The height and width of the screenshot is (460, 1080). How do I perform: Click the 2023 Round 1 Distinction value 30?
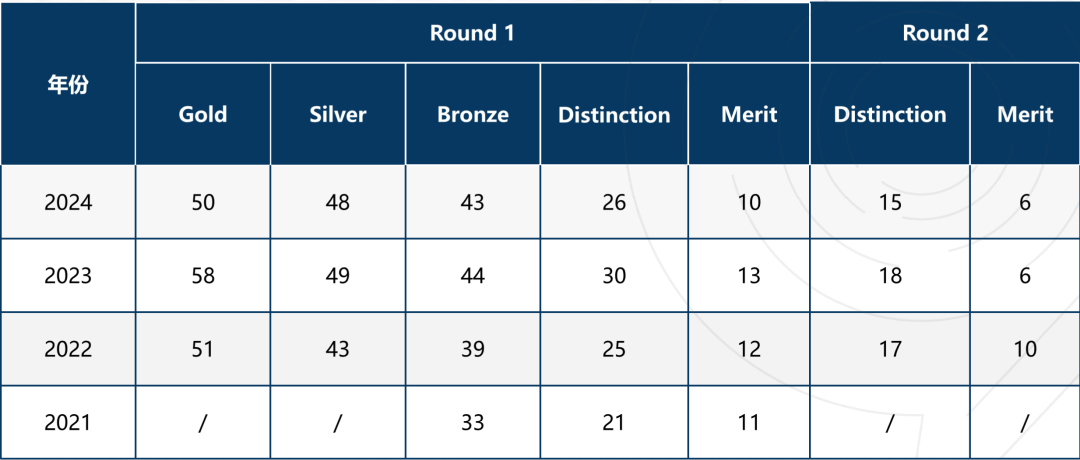pos(614,275)
